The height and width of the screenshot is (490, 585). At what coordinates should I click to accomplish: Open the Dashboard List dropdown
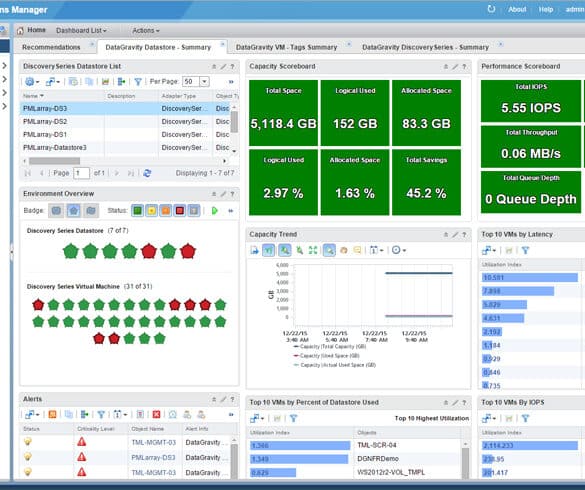(x=81, y=31)
